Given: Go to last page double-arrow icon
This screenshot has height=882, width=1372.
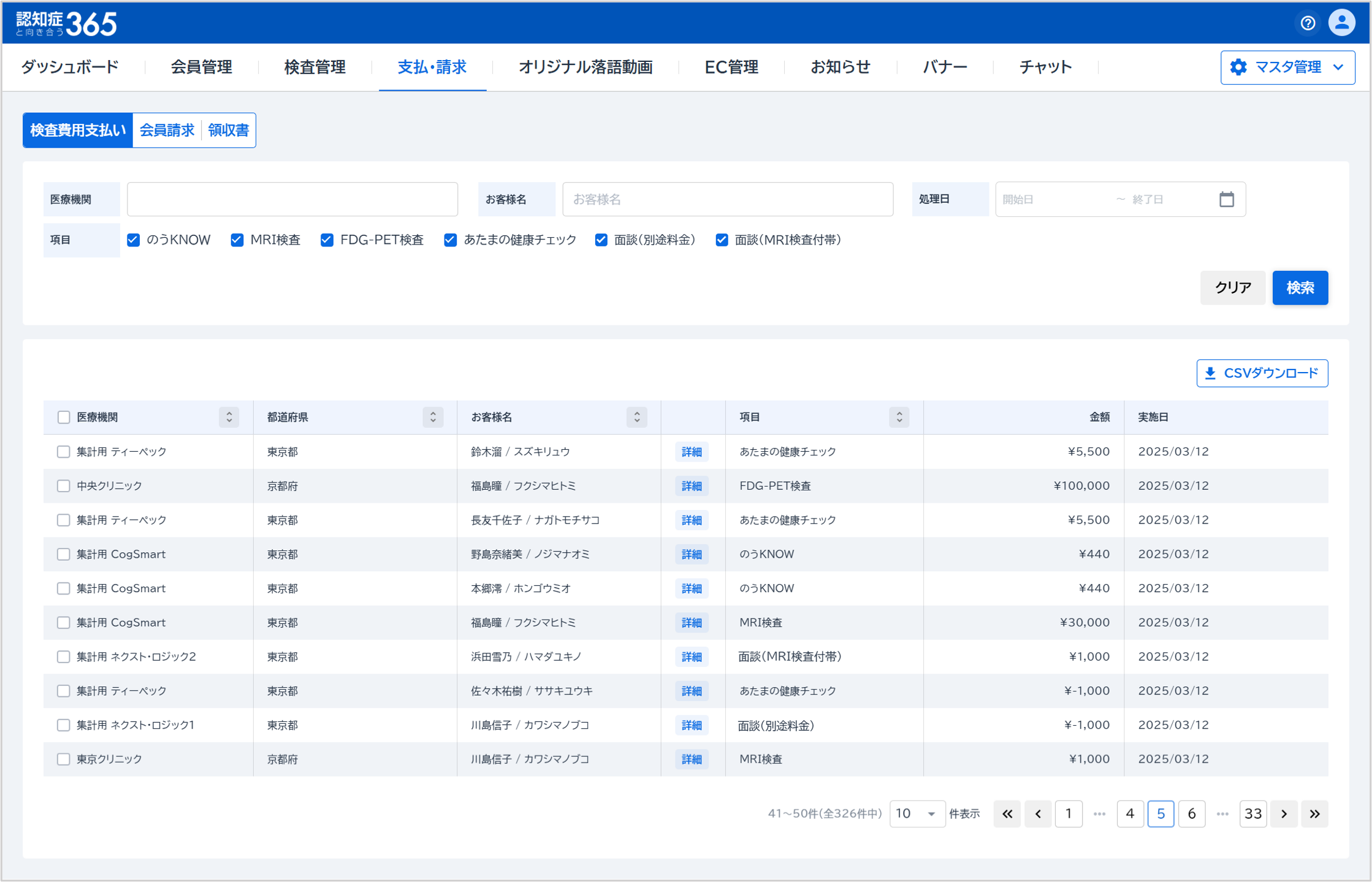Looking at the screenshot, I should (x=1314, y=814).
